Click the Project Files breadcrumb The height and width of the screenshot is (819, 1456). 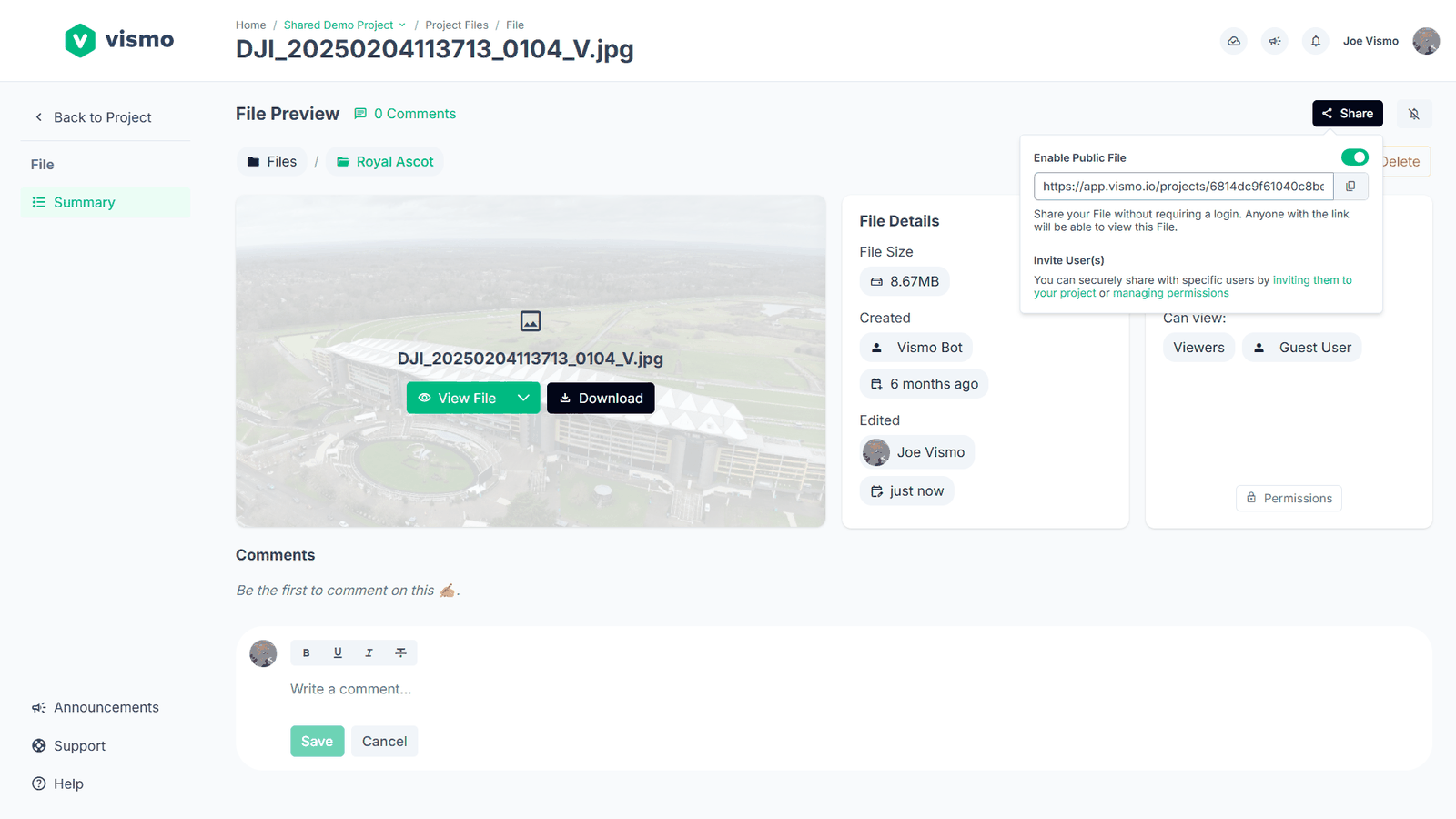tap(457, 25)
